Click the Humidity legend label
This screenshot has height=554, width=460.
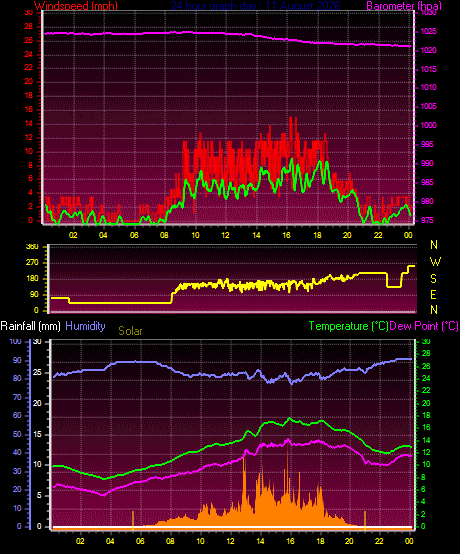click(85, 326)
